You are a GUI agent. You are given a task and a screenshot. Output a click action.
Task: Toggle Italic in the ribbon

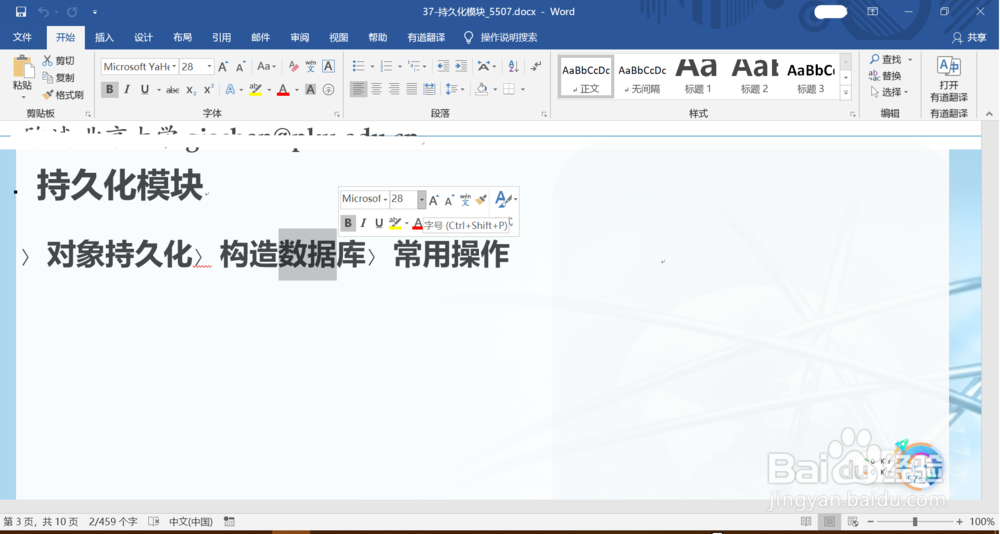click(x=127, y=90)
